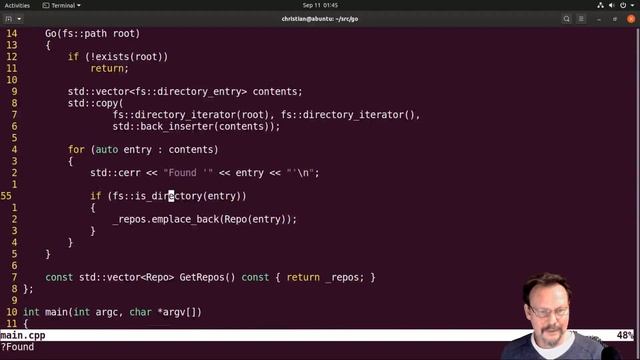The height and width of the screenshot is (360, 640).
Task: Click the '48%' position indicator
Action: [625, 335]
